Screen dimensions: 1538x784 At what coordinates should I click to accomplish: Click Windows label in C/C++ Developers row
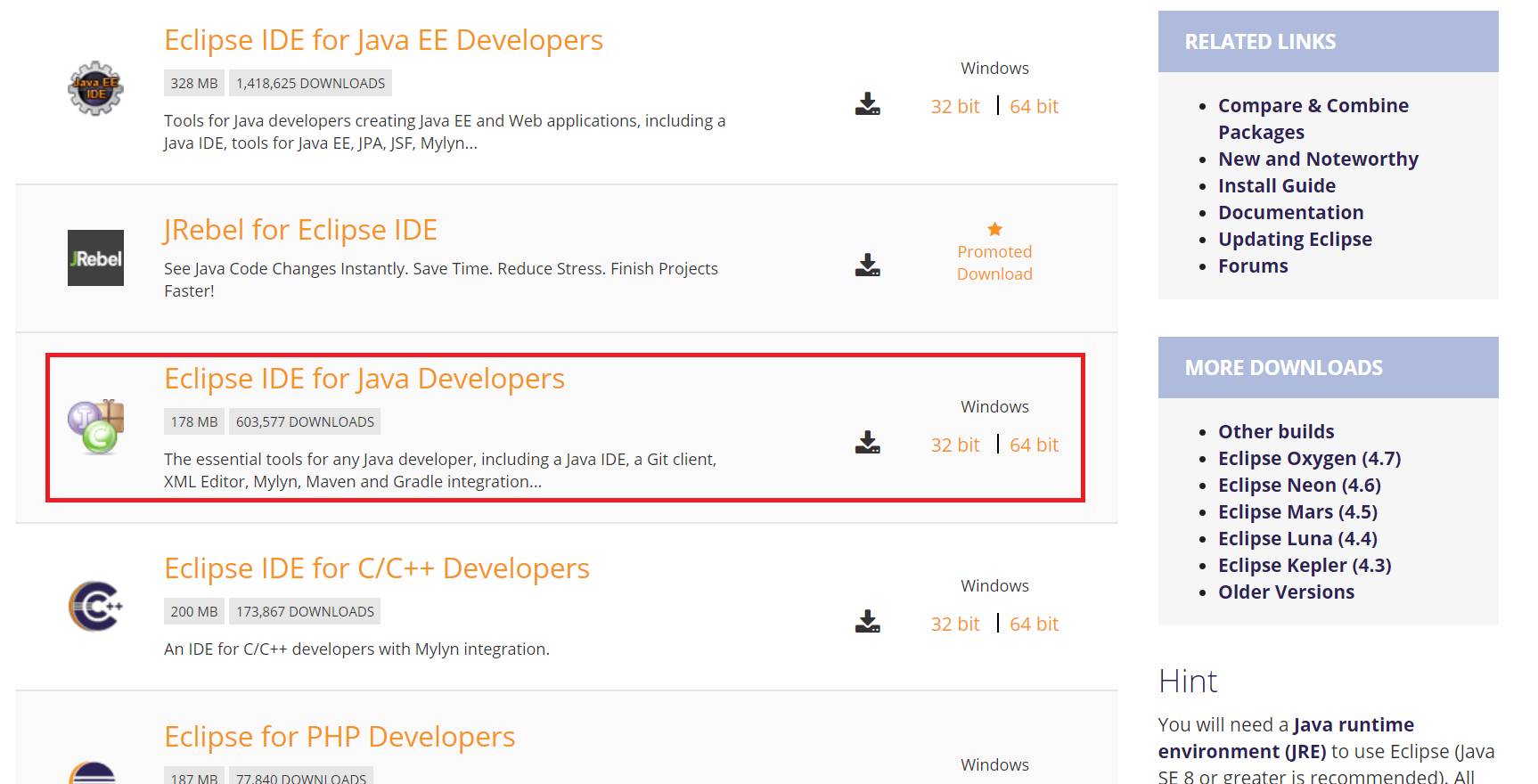pos(994,586)
